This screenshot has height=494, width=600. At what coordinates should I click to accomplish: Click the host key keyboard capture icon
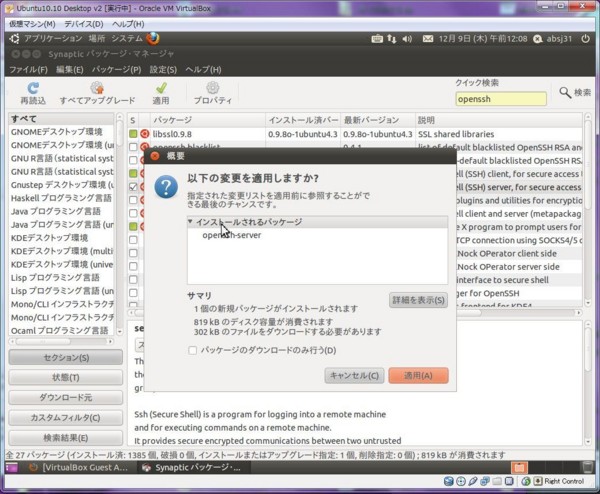tap(538, 481)
